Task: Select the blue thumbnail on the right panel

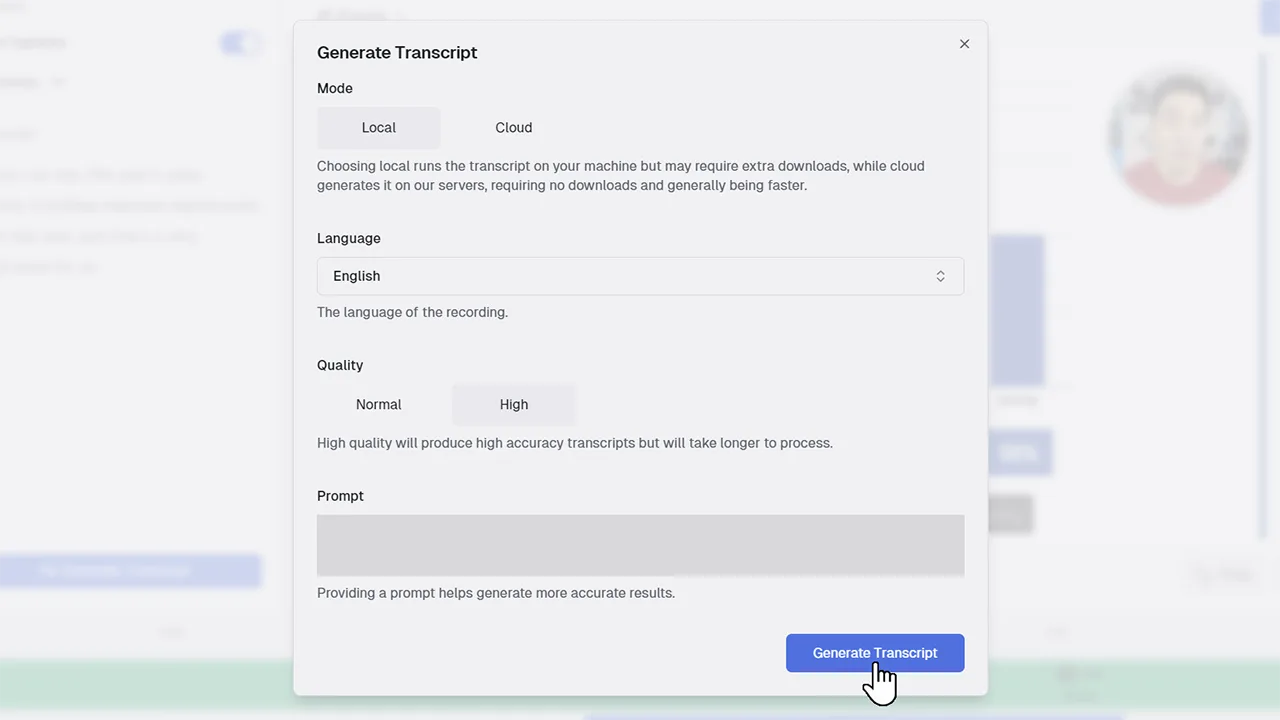Action: pyautogui.click(x=1018, y=310)
